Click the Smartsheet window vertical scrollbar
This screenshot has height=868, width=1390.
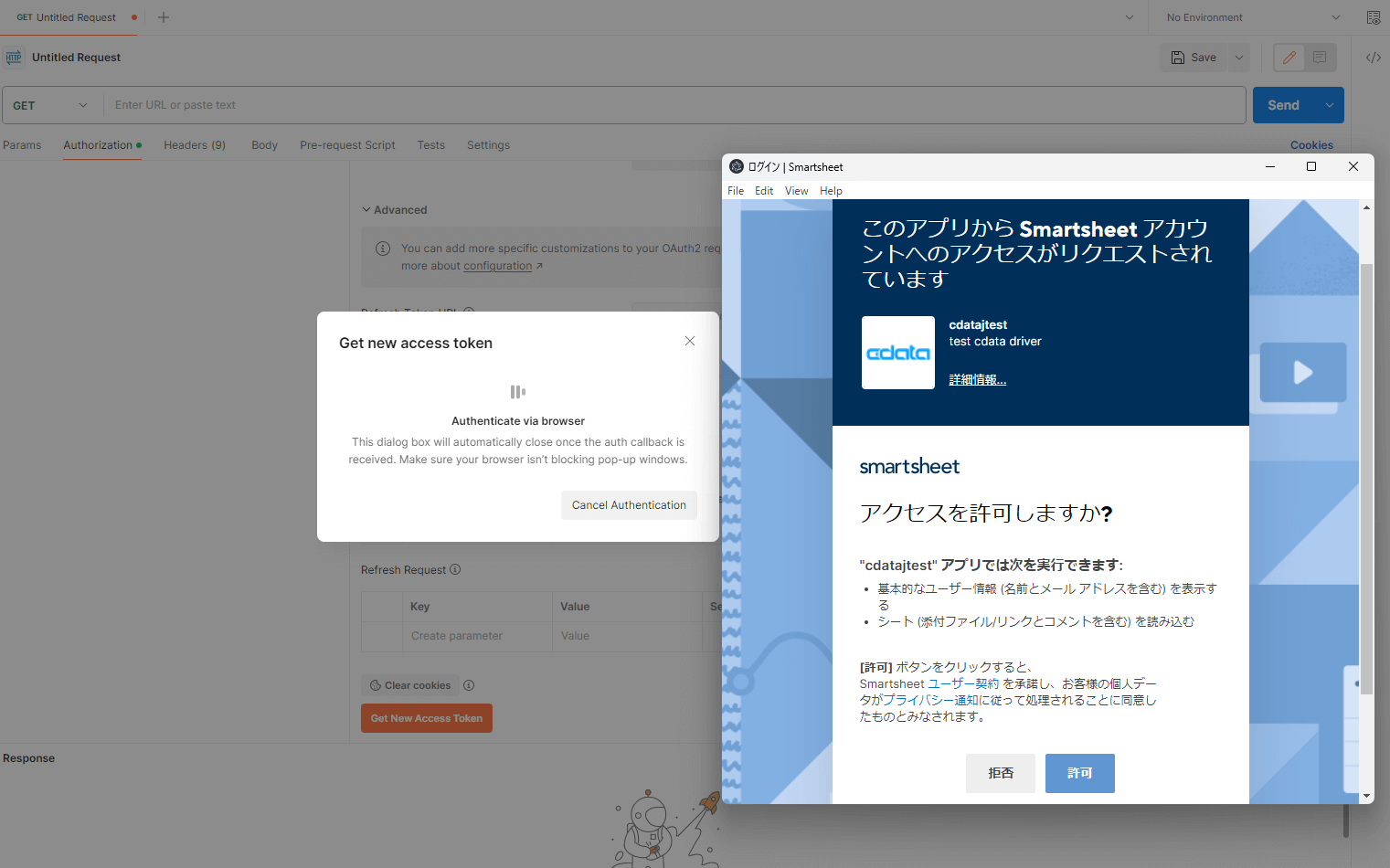[1367, 479]
